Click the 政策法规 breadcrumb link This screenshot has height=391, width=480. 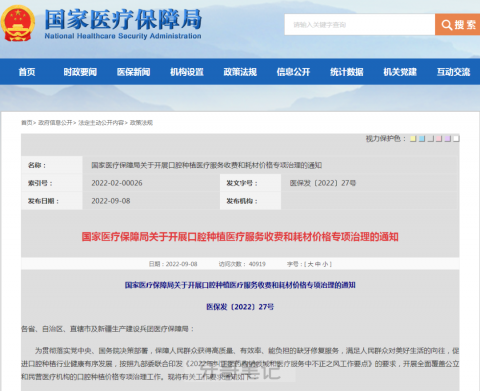point(141,123)
